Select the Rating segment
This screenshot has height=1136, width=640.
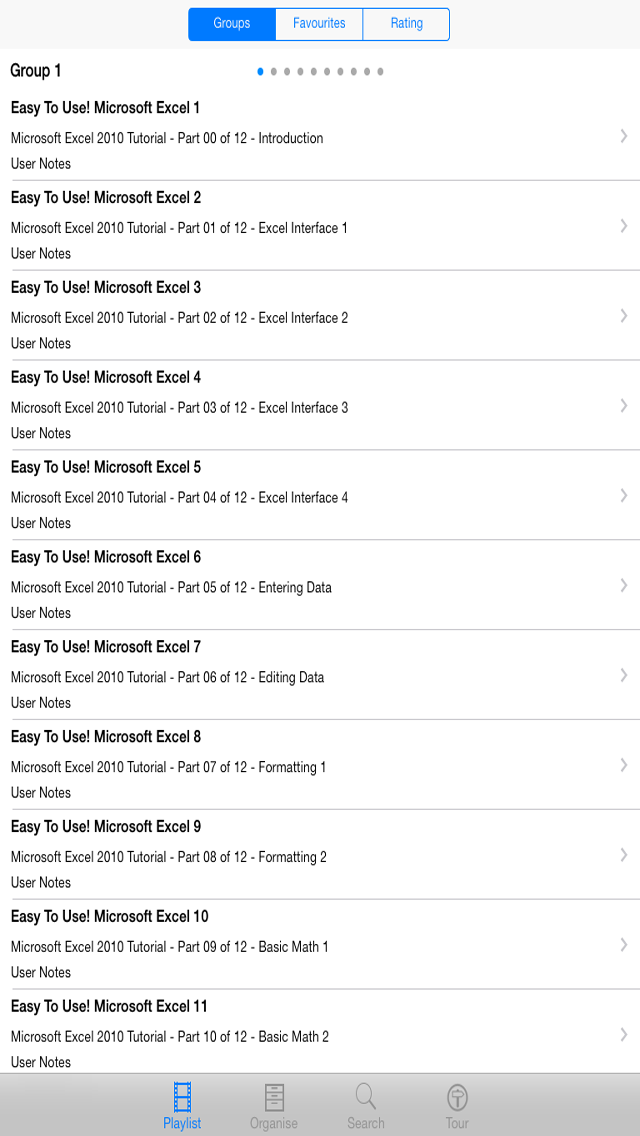pyautogui.click(x=406, y=24)
